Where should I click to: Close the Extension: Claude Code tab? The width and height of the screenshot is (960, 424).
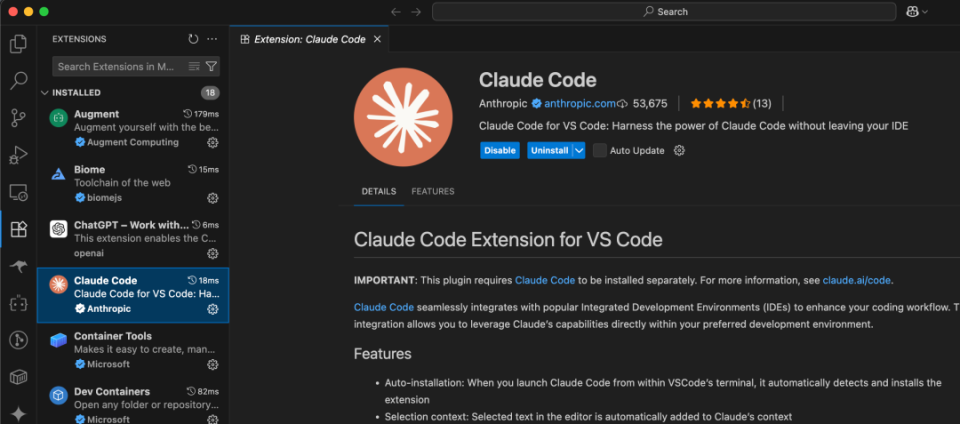(x=375, y=39)
